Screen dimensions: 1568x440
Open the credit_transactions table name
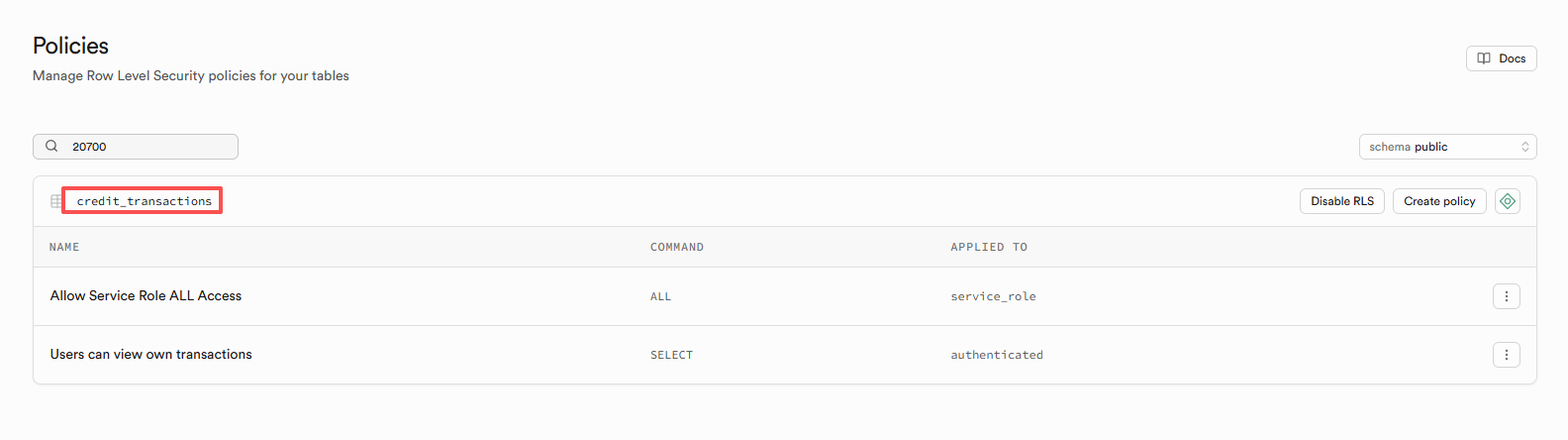point(145,201)
